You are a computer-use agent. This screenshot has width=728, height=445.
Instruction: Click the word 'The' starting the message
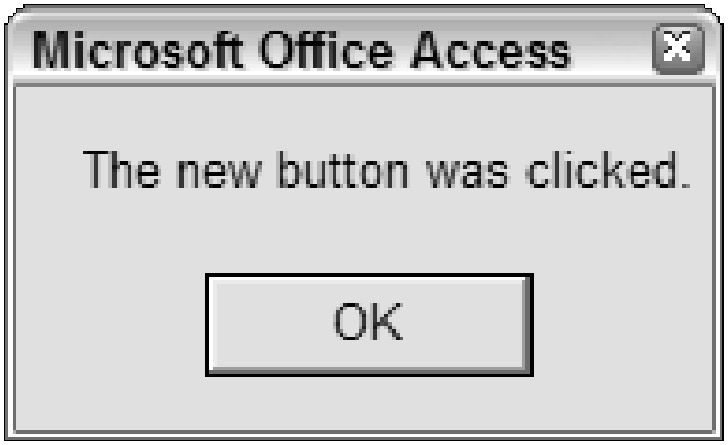pos(117,172)
